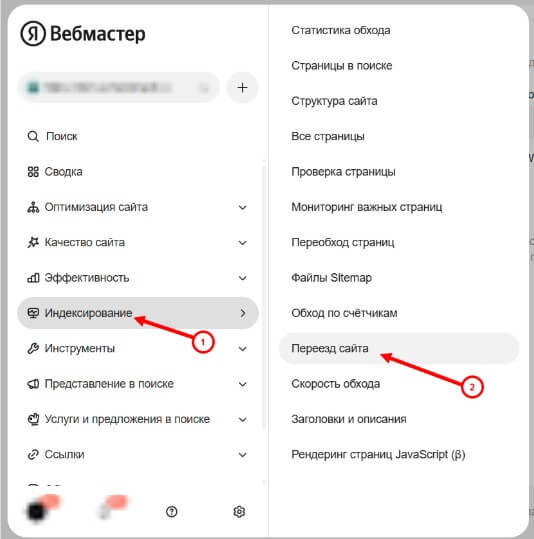Viewport: 534px width, 539px height.
Task: Open Сводка via its grid icon
Action: (33, 172)
